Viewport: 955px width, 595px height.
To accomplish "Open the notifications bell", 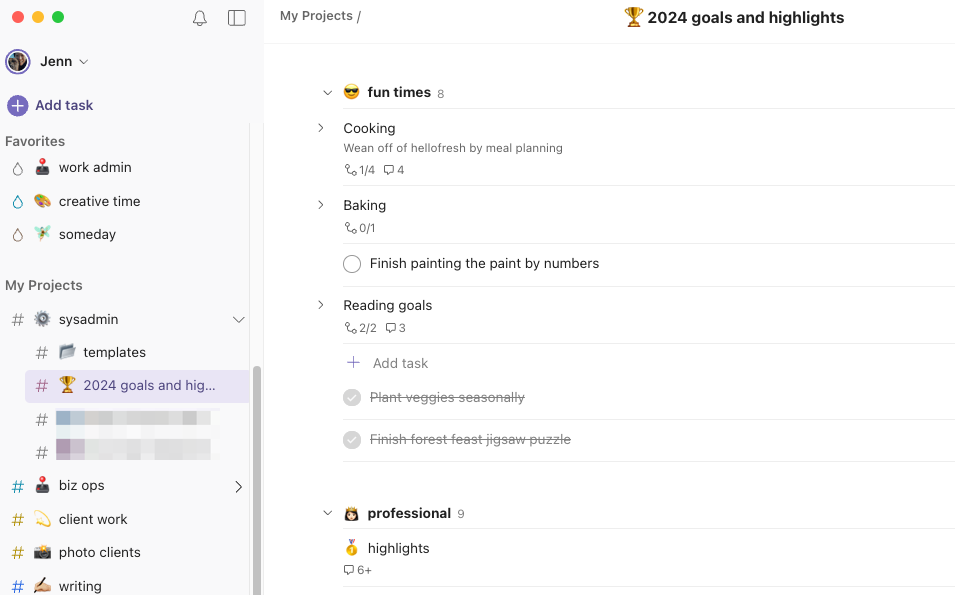I will click(x=200, y=18).
